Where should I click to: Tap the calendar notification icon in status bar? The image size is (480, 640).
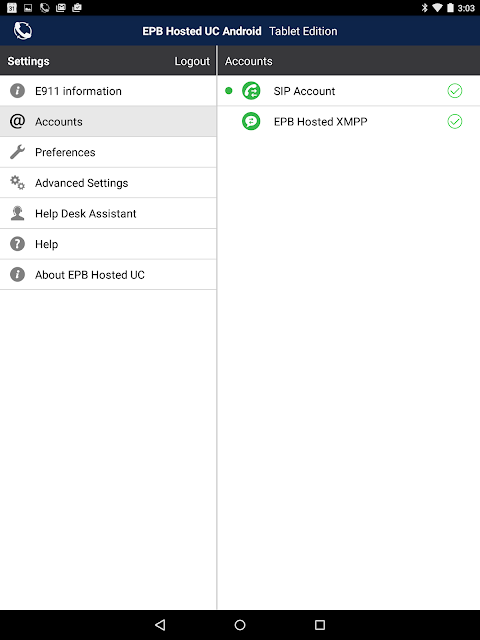coord(12,8)
